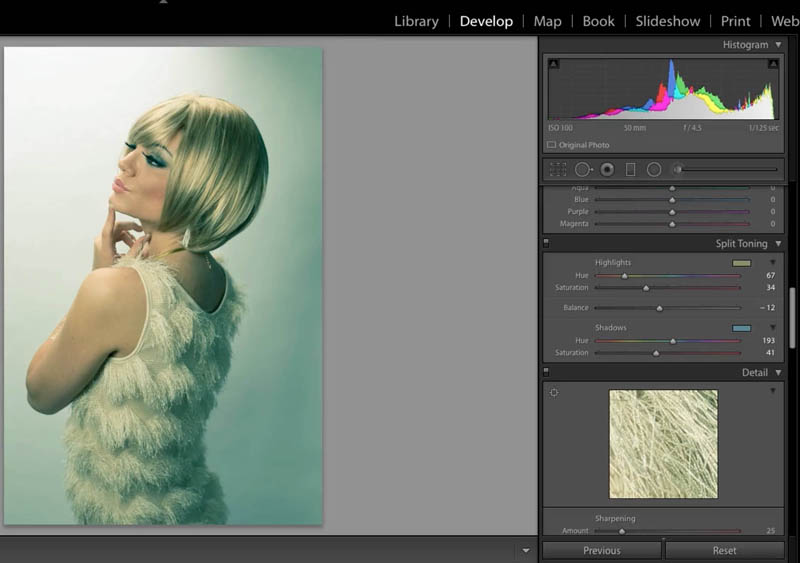The width and height of the screenshot is (800, 563).
Task: Open the Slideshow module
Action: tap(668, 21)
